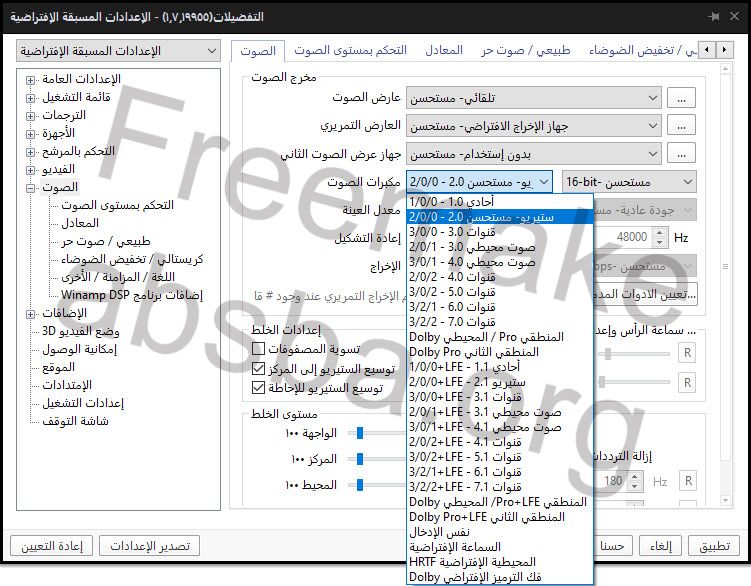Select 3/0/0 - 3.0 قنوات option
The width and height of the screenshot is (751, 586).
[x=500, y=232]
